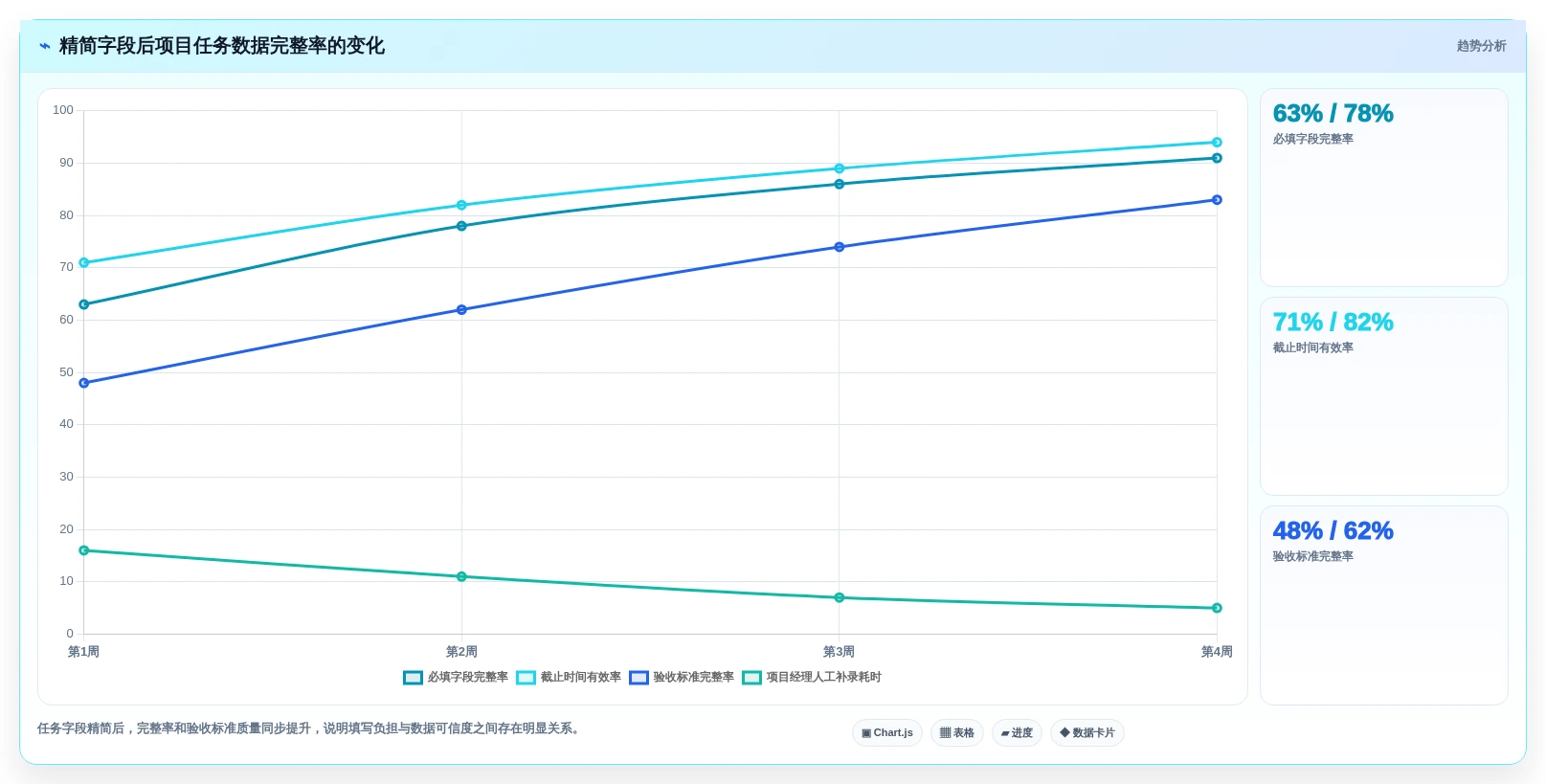This screenshot has width=1546, height=784.
Task: Click the 100 y-axis tick label
Action: coord(63,110)
